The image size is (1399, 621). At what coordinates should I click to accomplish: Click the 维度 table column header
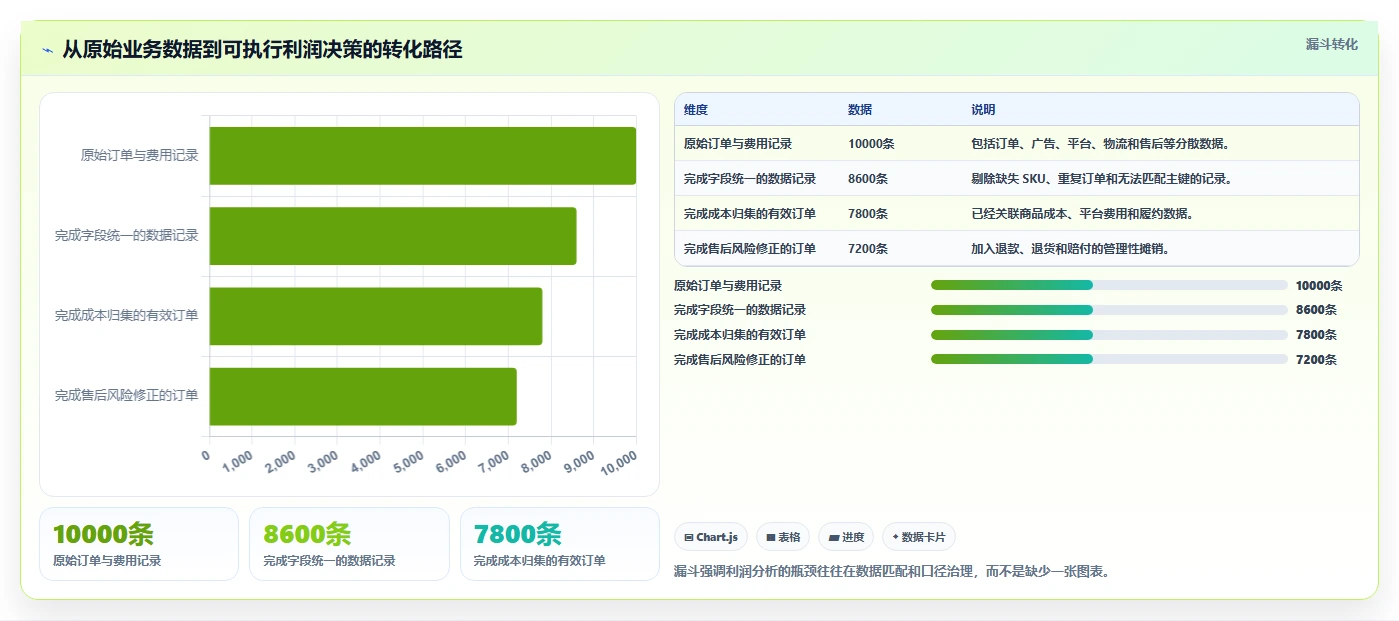[696, 110]
